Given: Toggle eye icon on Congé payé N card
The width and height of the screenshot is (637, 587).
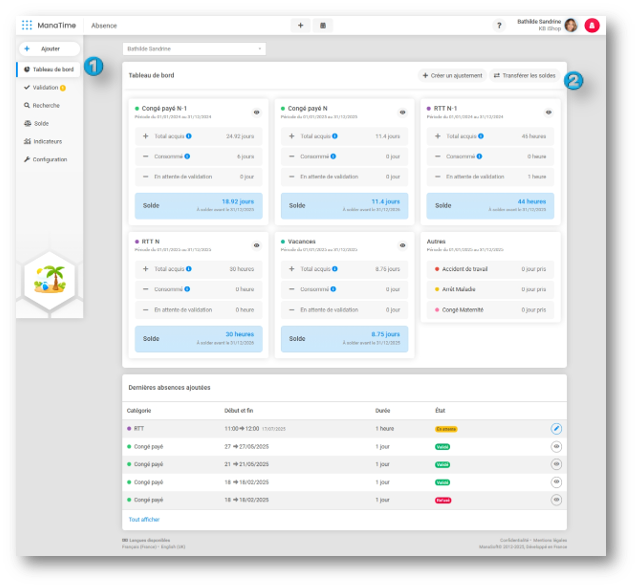Looking at the screenshot, I should 402,112.
